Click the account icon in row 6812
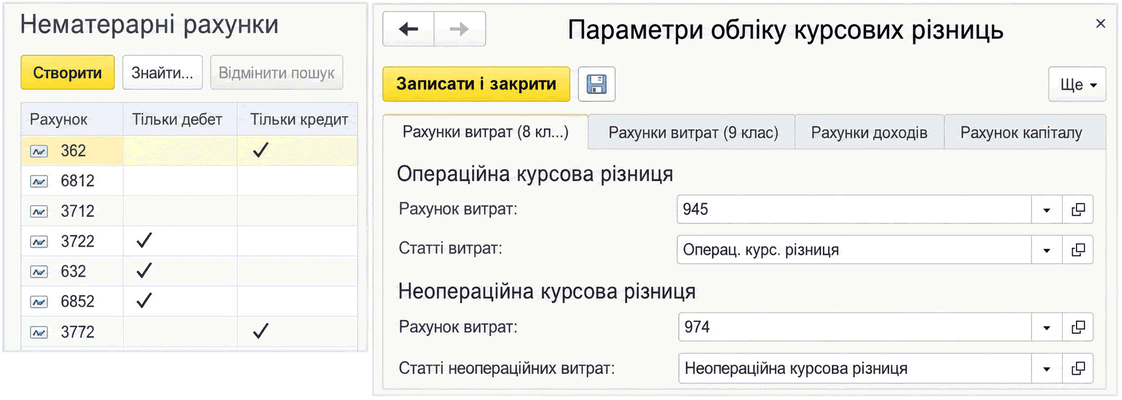The image size is (1122, 400). [39, 181]
